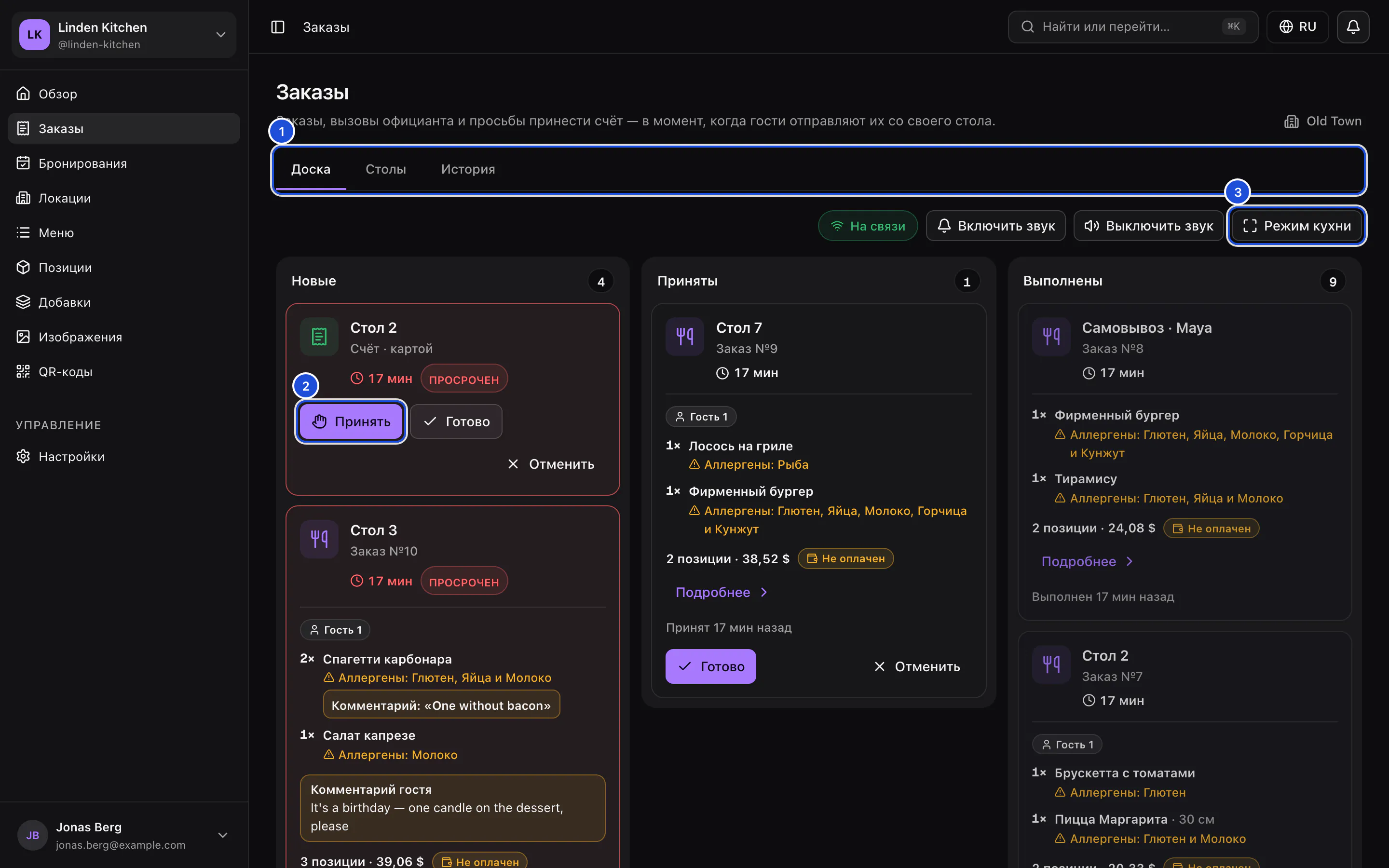The width and height of the screenshot is (1389, 868).
Task: Toggle Режим кухни fullscreen mode
Action: click(1296, 226)
